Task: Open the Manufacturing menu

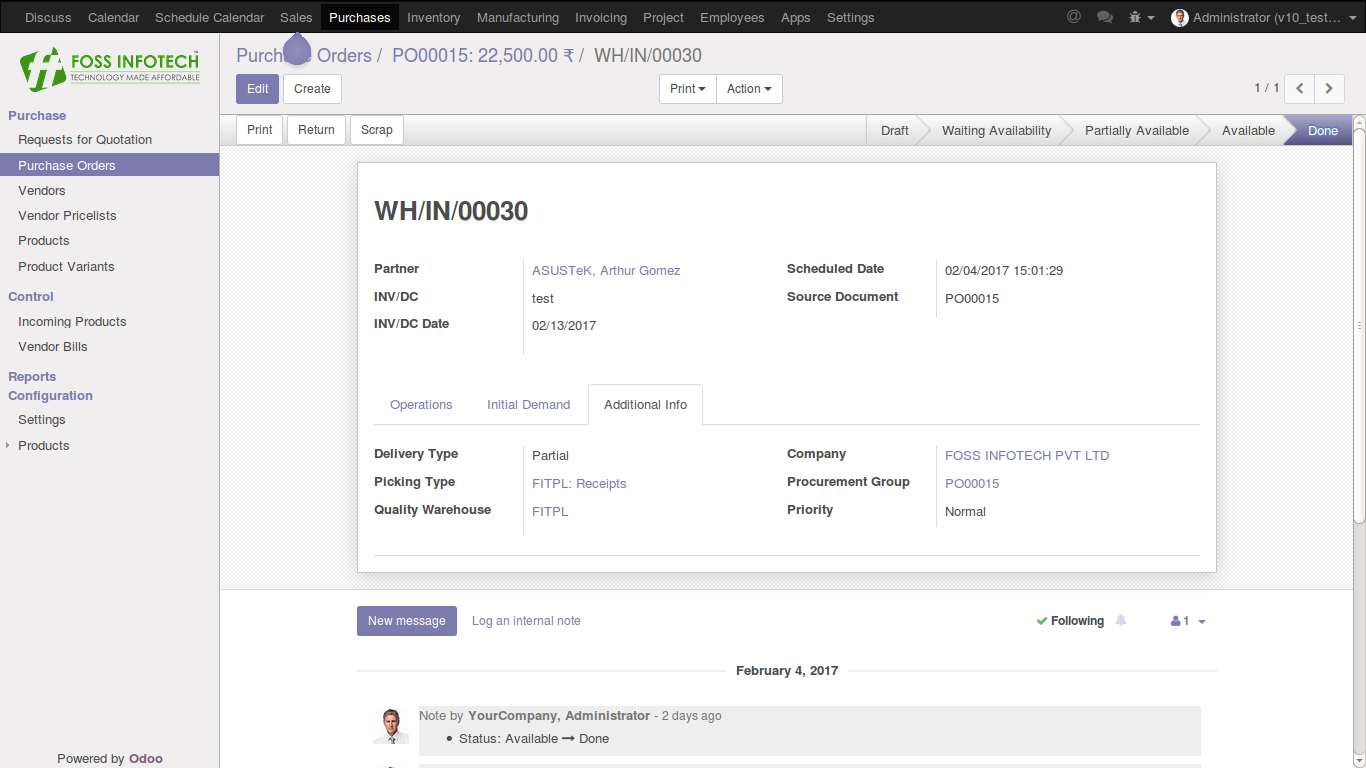Action: (518, 17)
